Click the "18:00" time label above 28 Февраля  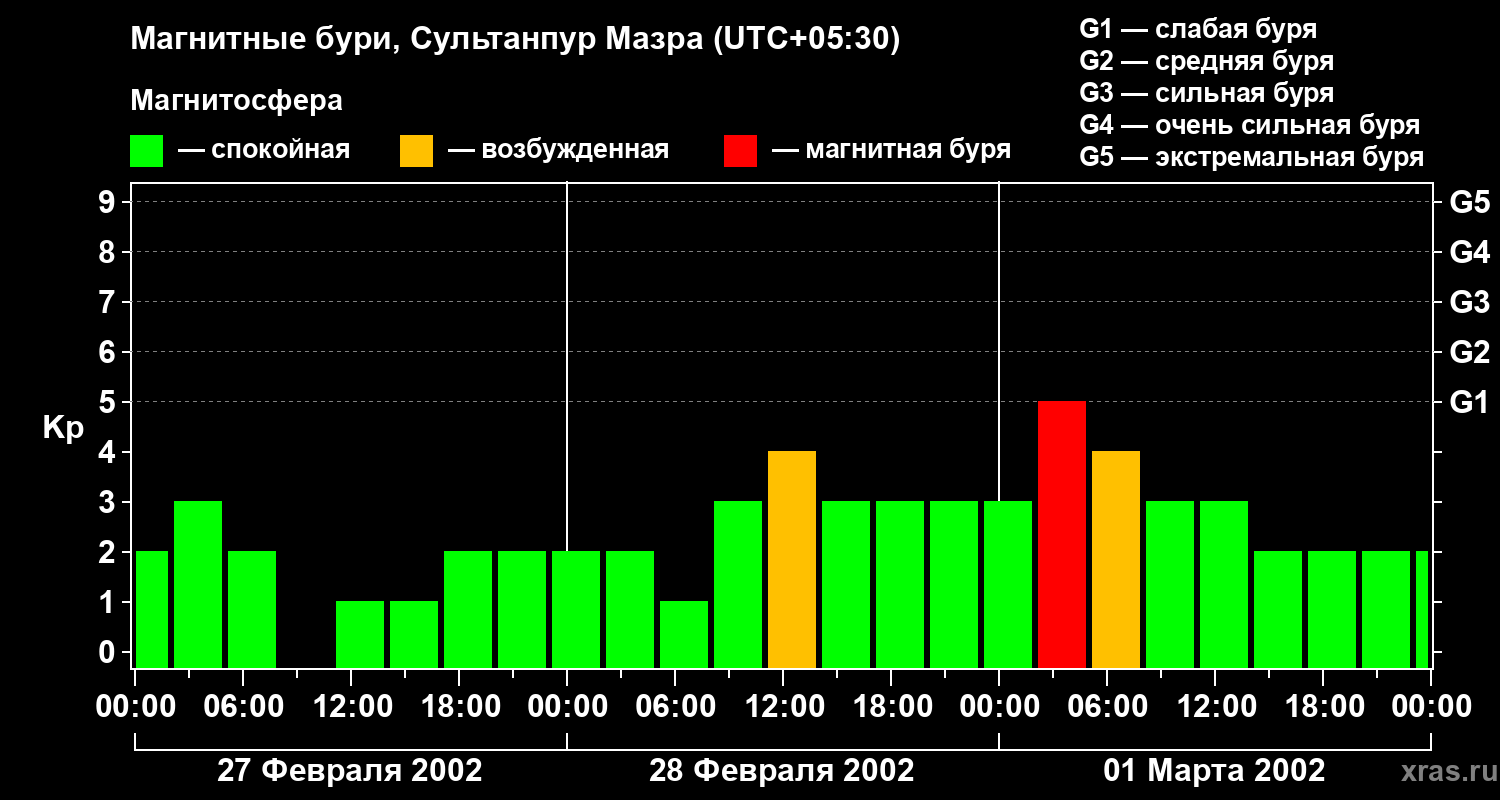tap(891, 707)
